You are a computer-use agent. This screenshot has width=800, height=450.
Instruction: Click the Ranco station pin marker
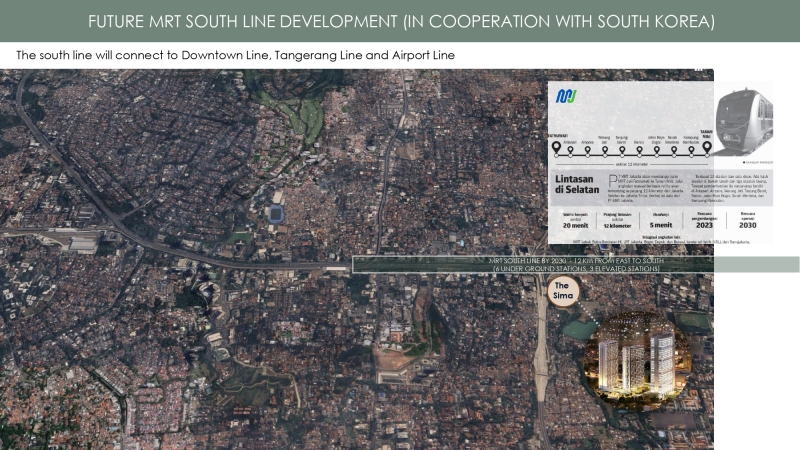639,151
